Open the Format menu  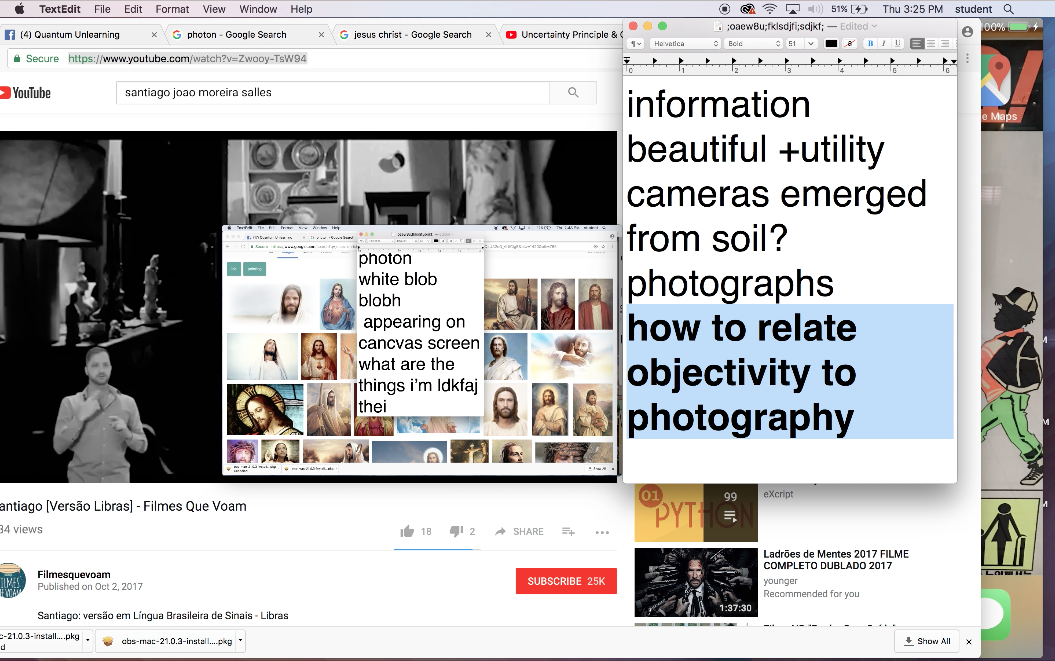pyautogui.click(x=172, y=9)
